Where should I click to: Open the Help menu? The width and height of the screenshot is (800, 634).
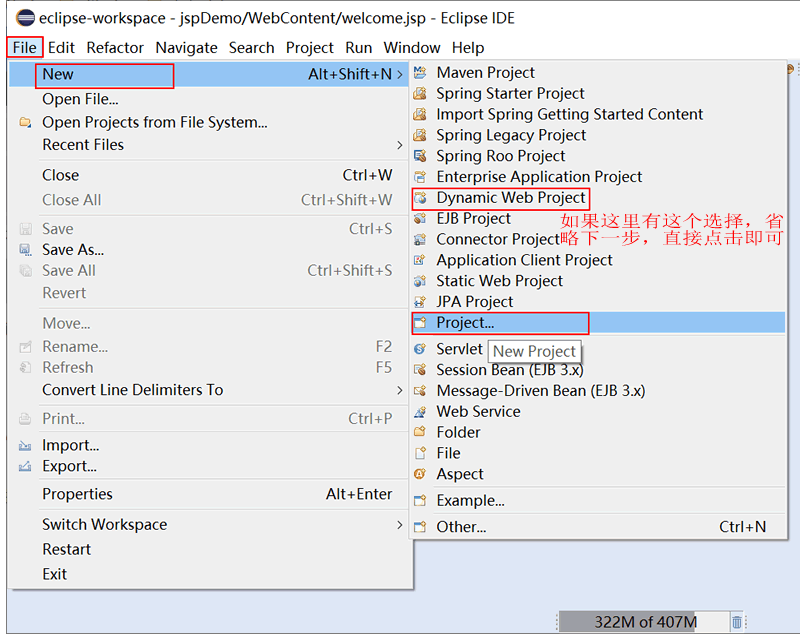(468, 47)
